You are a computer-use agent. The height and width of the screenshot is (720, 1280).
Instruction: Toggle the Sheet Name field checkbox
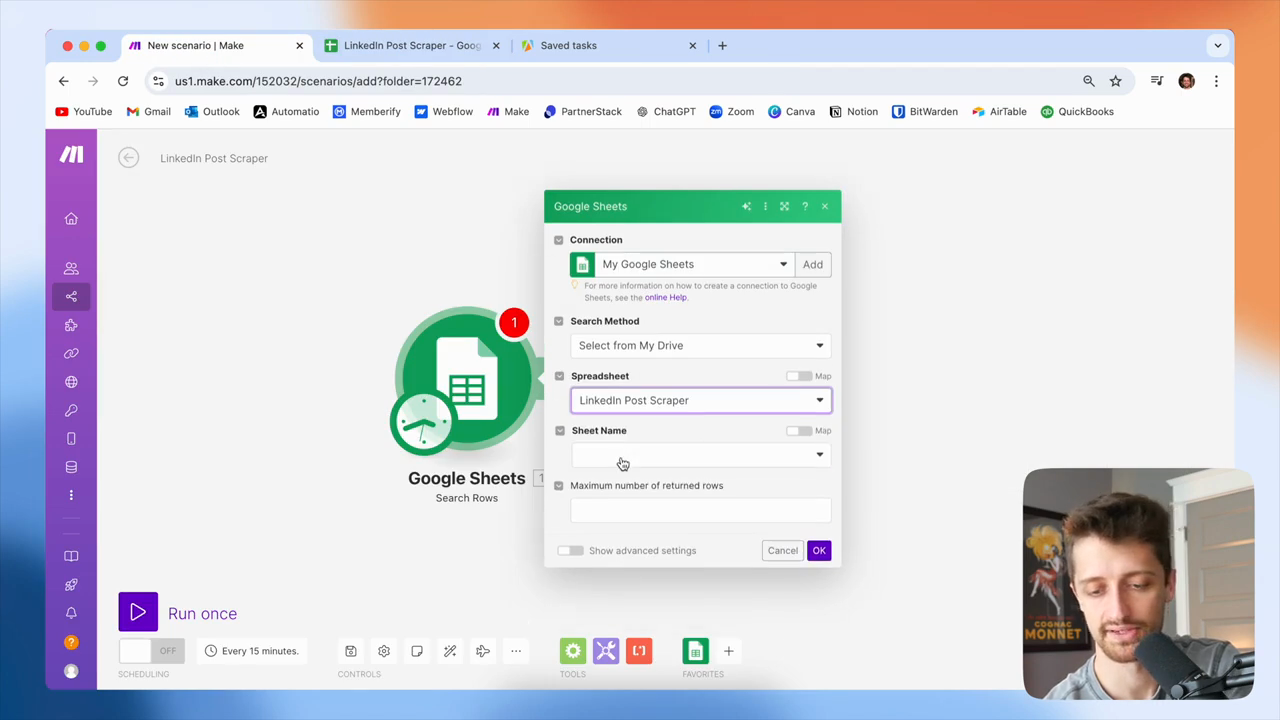coord(559,431)
